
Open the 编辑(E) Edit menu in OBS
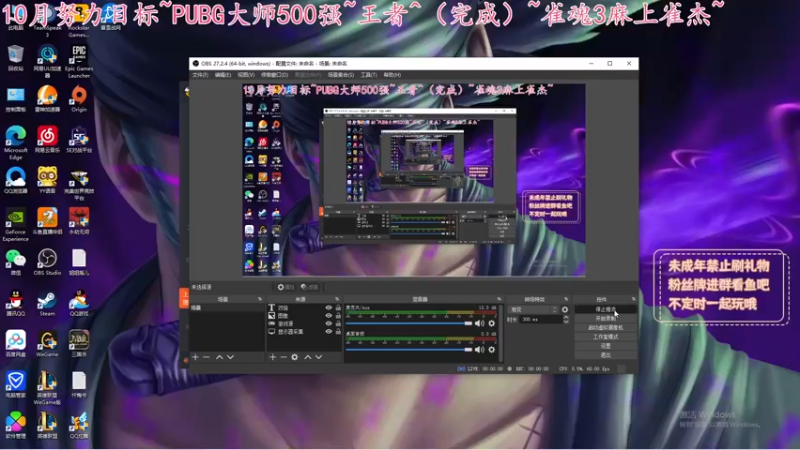(x=222, y=75)
